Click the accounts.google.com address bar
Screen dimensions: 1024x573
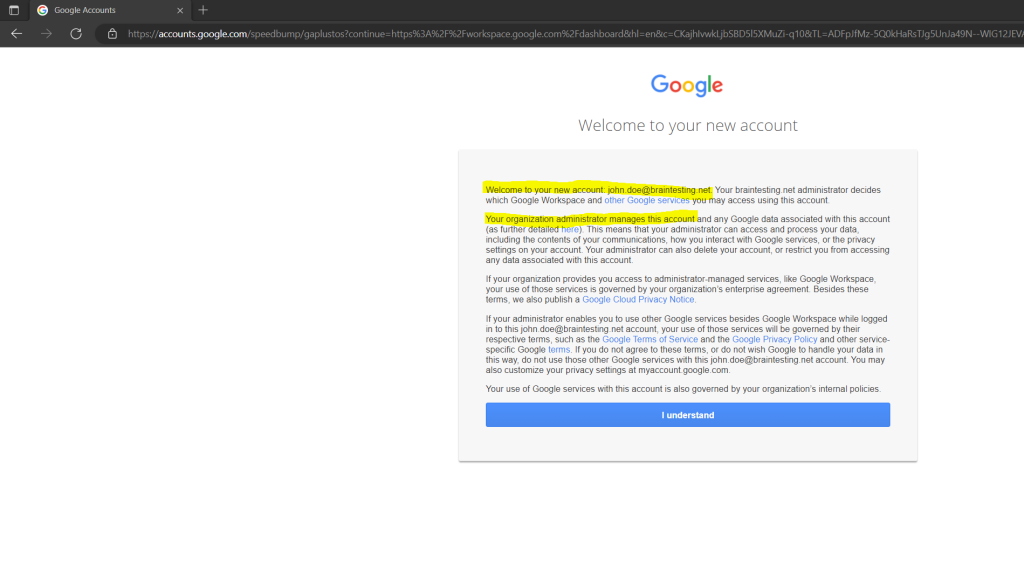(562, 34)
